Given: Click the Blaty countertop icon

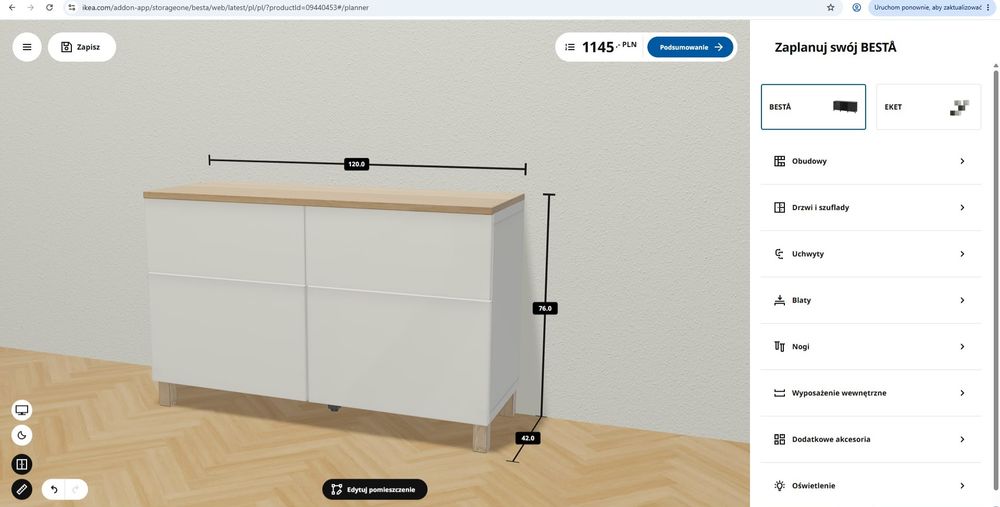Looking at the screenshot, I should coord(779,300).
